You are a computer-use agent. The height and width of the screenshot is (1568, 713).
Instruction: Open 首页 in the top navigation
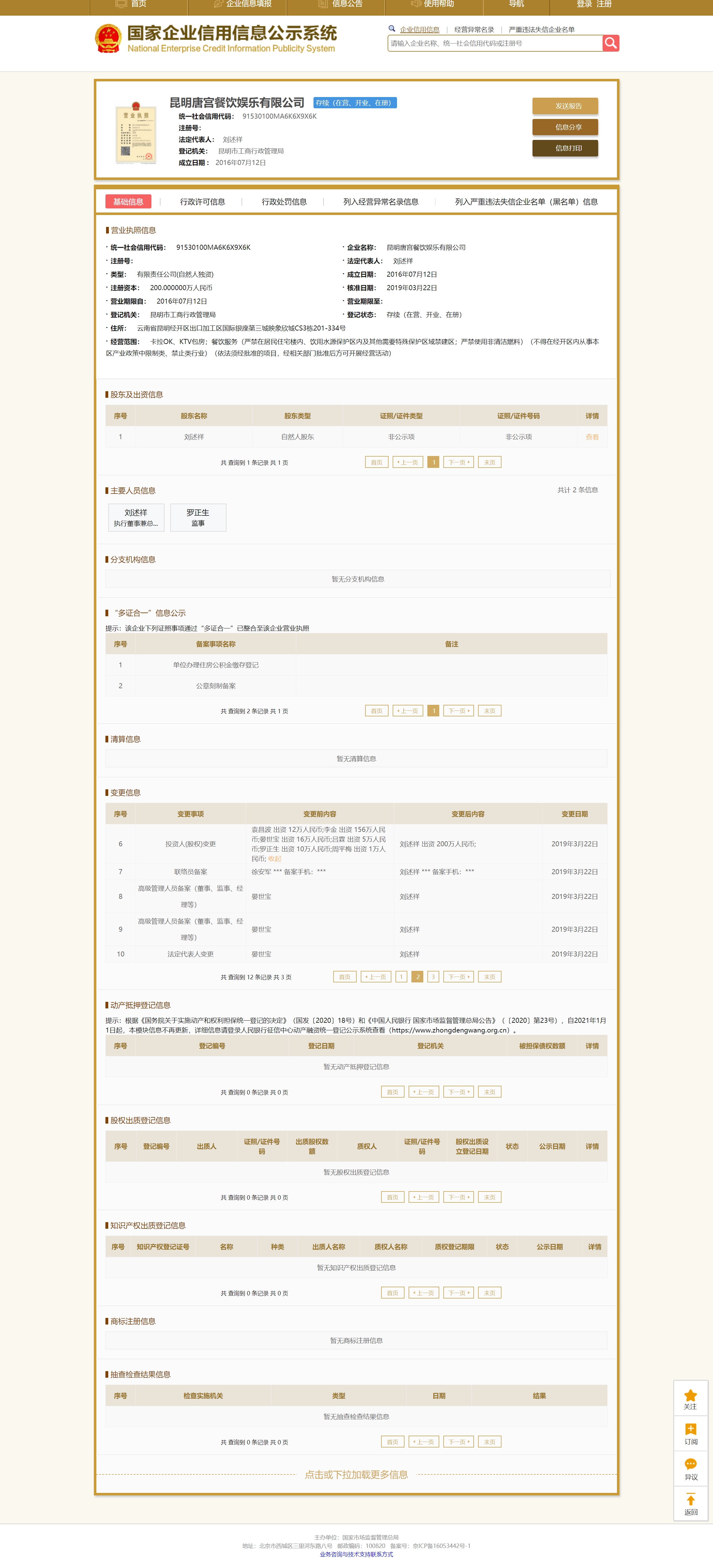139,4
